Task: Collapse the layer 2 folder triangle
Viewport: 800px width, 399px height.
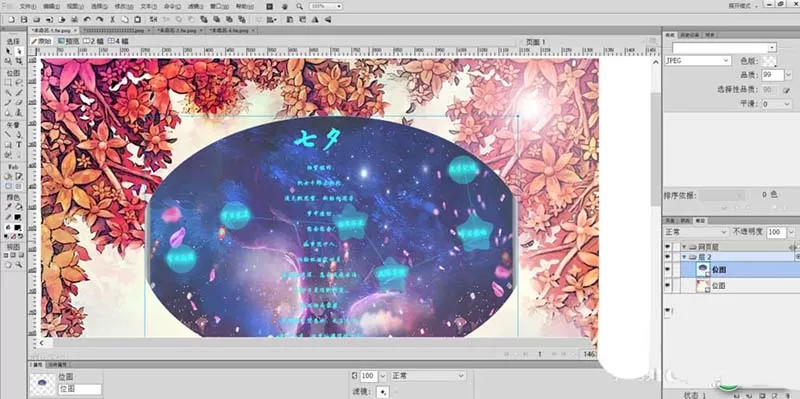Action: pos(684,257)
